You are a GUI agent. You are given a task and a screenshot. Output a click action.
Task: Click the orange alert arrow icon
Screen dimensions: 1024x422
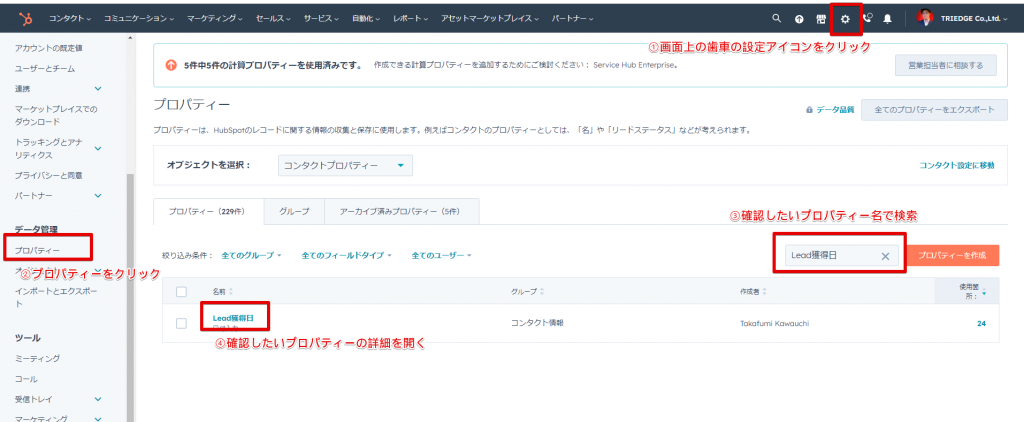click(x=170, y=65)
